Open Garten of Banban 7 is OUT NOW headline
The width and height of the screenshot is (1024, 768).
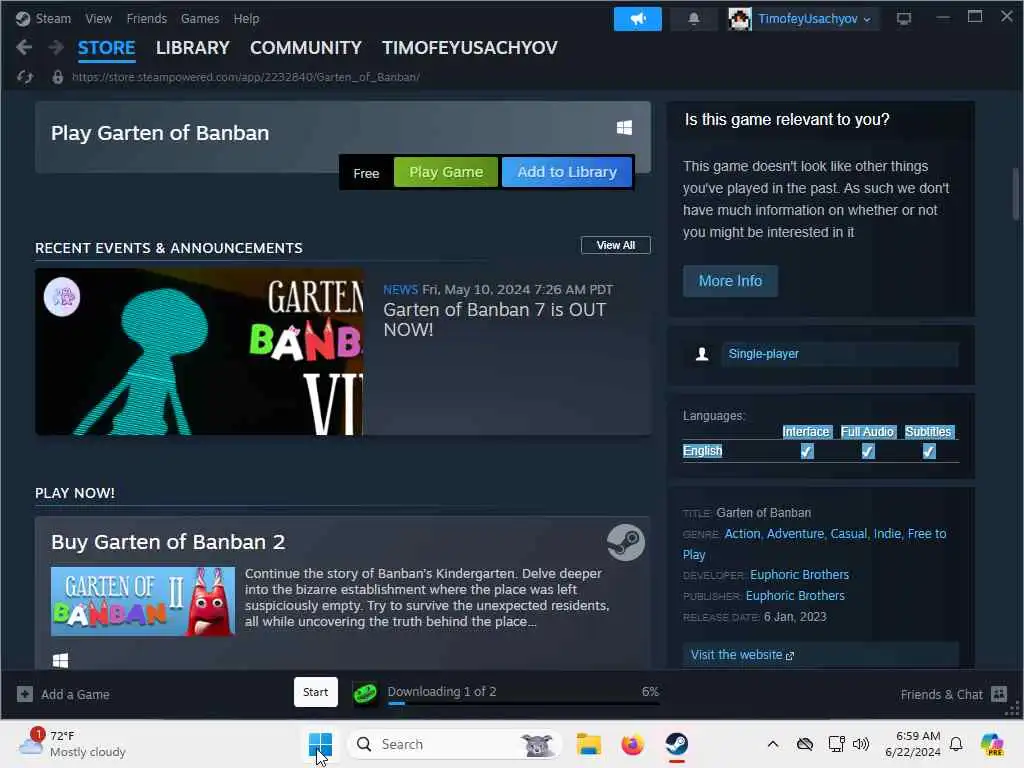[x=494, y=320]
